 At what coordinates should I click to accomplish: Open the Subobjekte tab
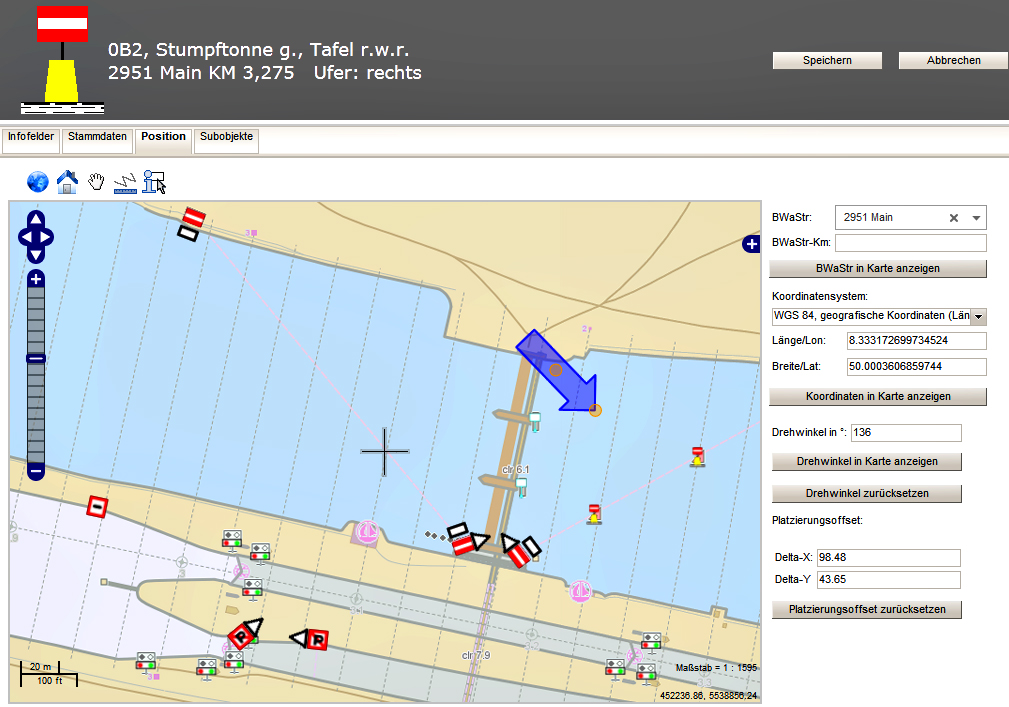227,137
